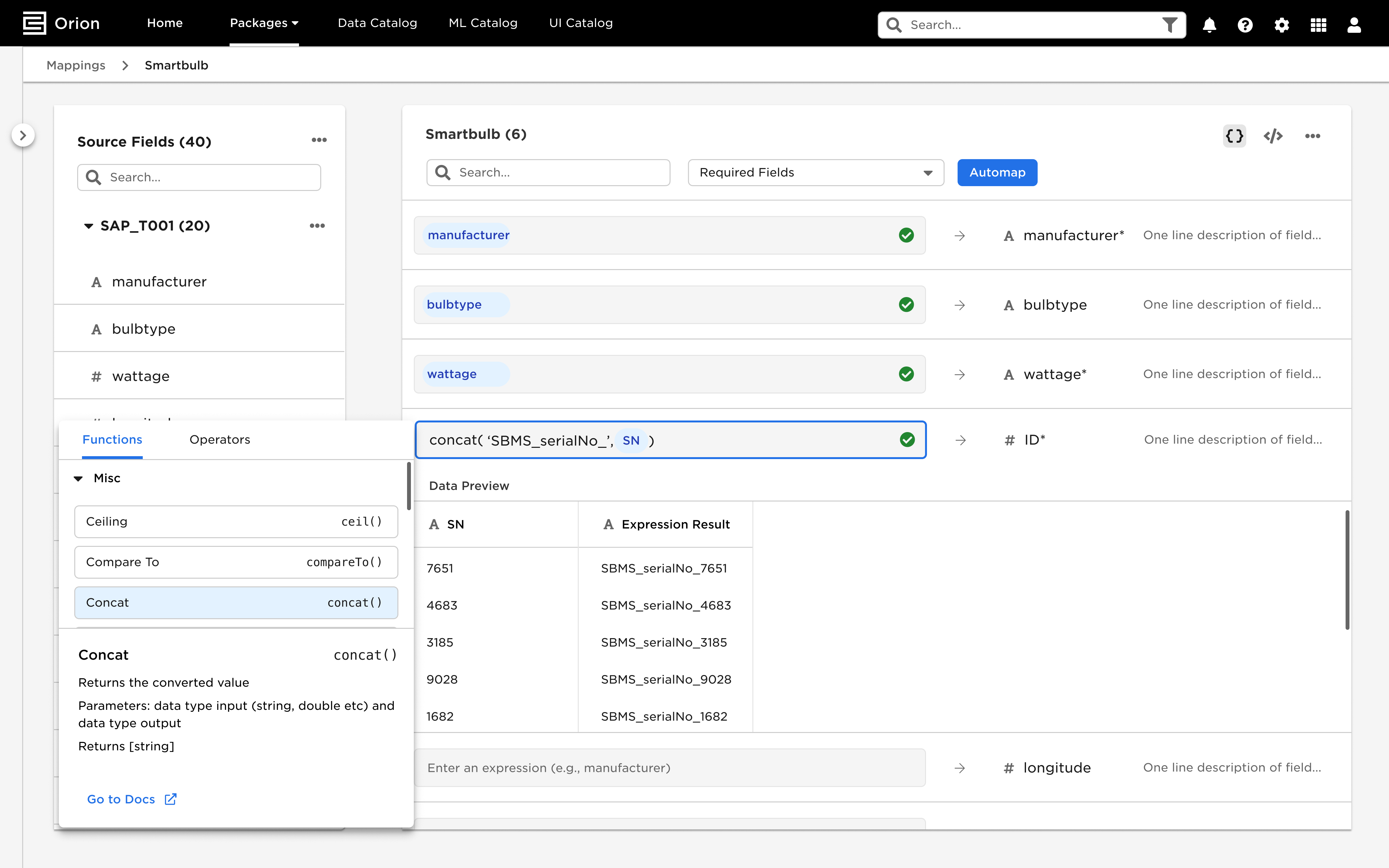Image resolution: width=1389 pixels, height=868 pixels.
Task: Open the ML Catalog menu item
Action: pos(483,23)
